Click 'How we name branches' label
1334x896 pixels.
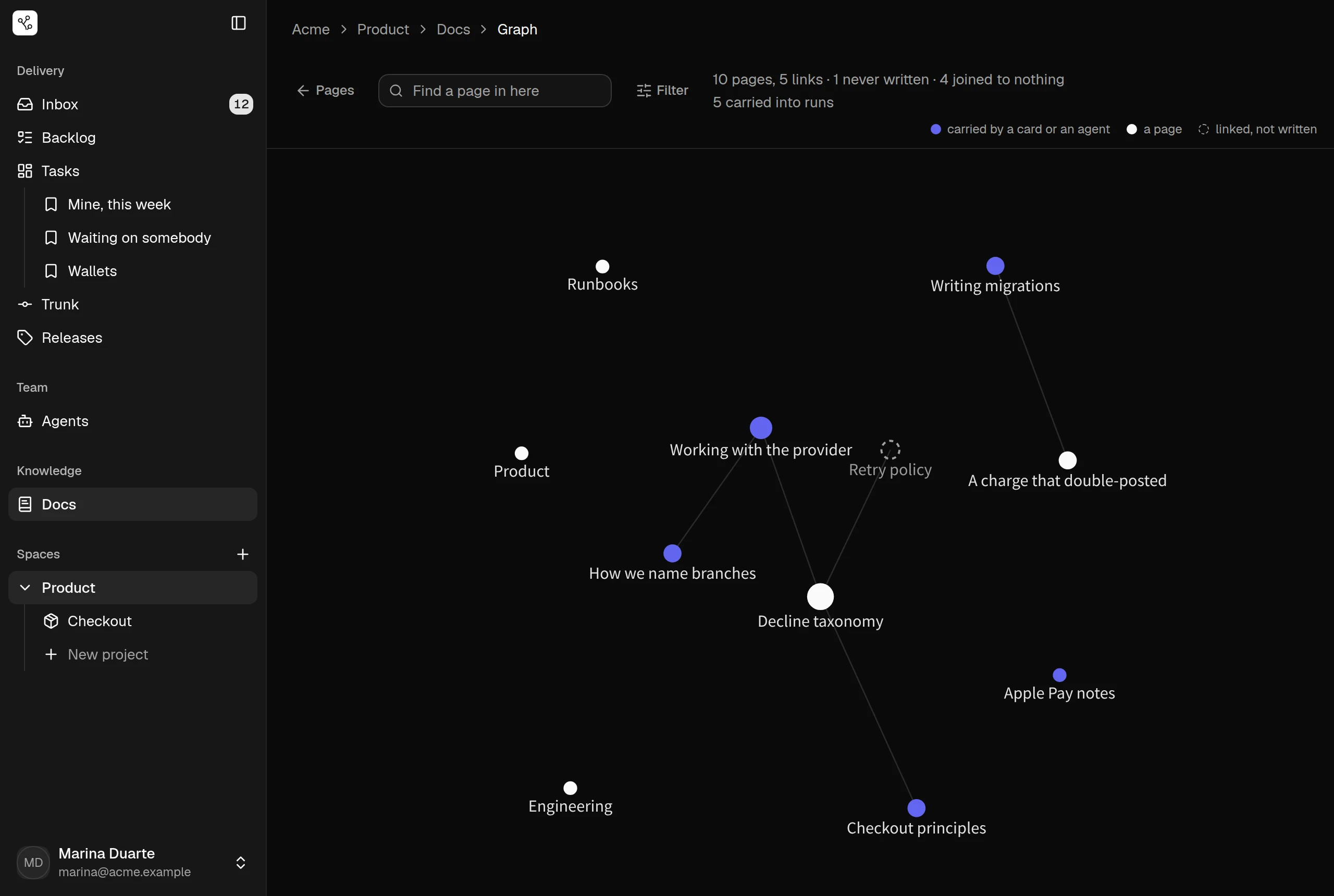point(672,573)
